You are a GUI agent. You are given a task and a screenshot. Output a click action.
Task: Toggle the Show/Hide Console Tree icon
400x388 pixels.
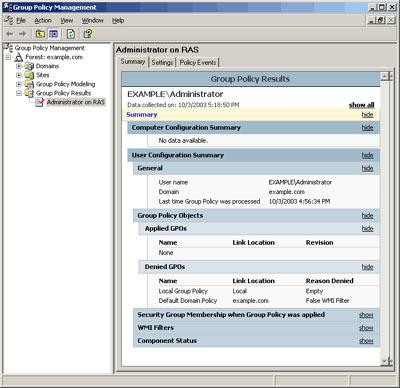tap(54, 34)
